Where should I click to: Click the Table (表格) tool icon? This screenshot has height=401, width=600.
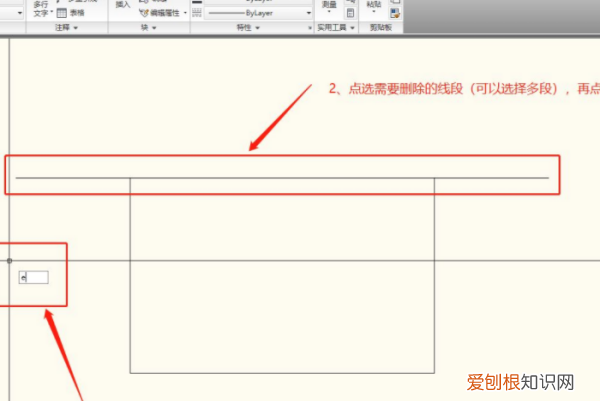(63, 13)
